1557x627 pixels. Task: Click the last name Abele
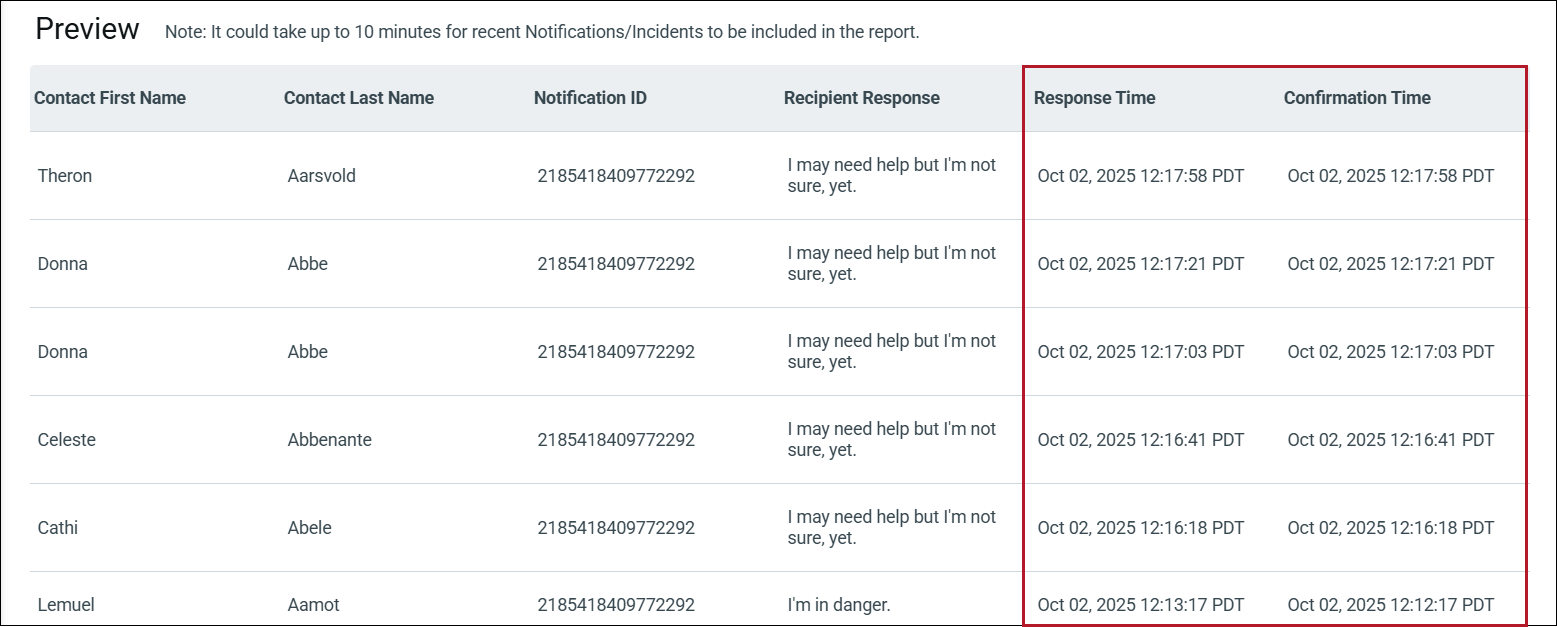click(x=309, y=528)
